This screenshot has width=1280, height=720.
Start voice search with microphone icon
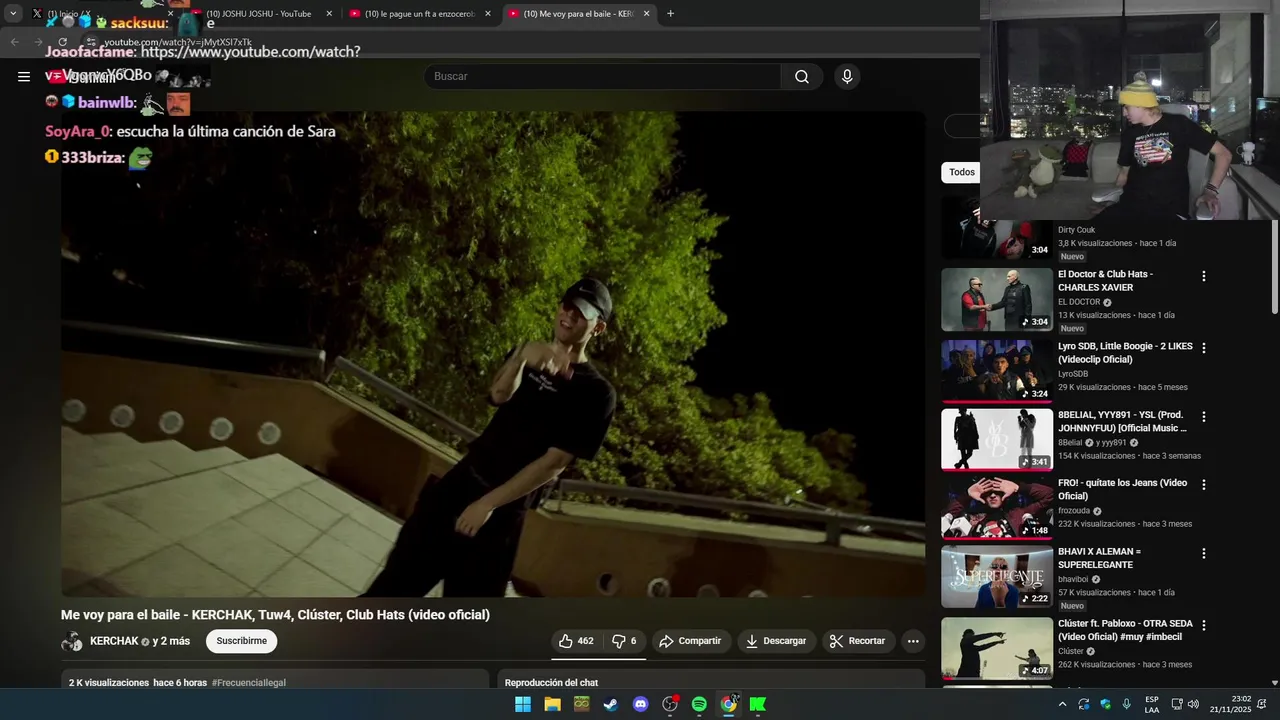[847, 77]
